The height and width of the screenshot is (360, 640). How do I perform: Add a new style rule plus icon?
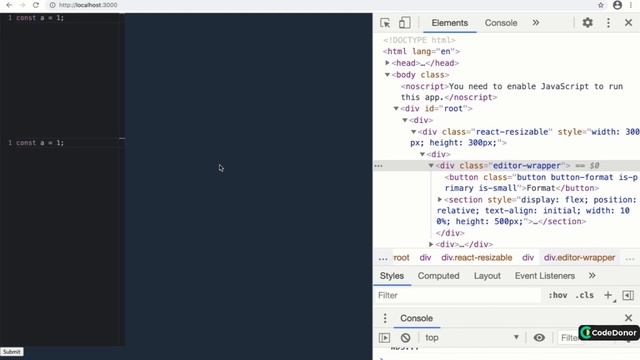point(608,295)
